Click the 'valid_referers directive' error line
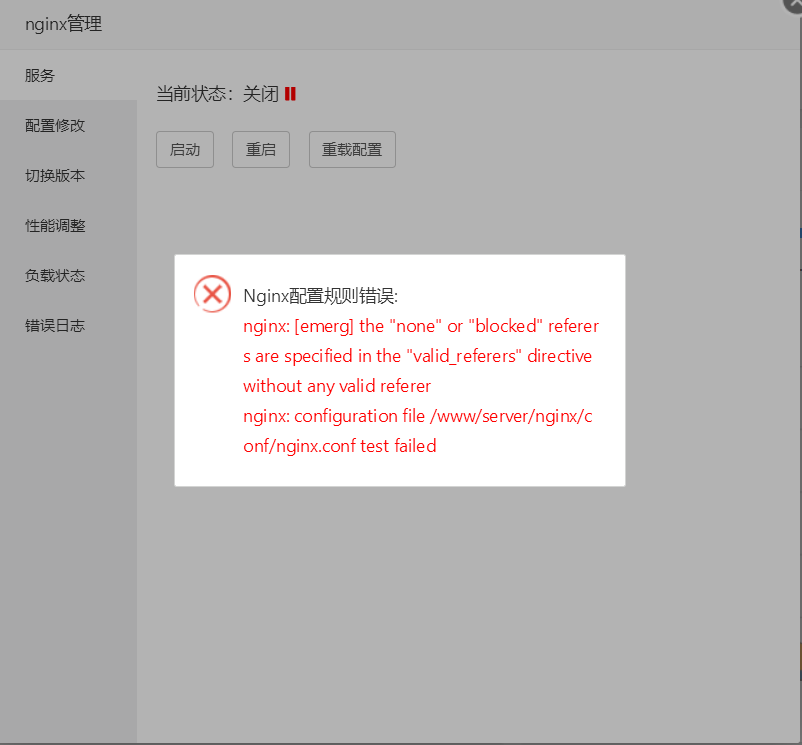 coord(417,356)
